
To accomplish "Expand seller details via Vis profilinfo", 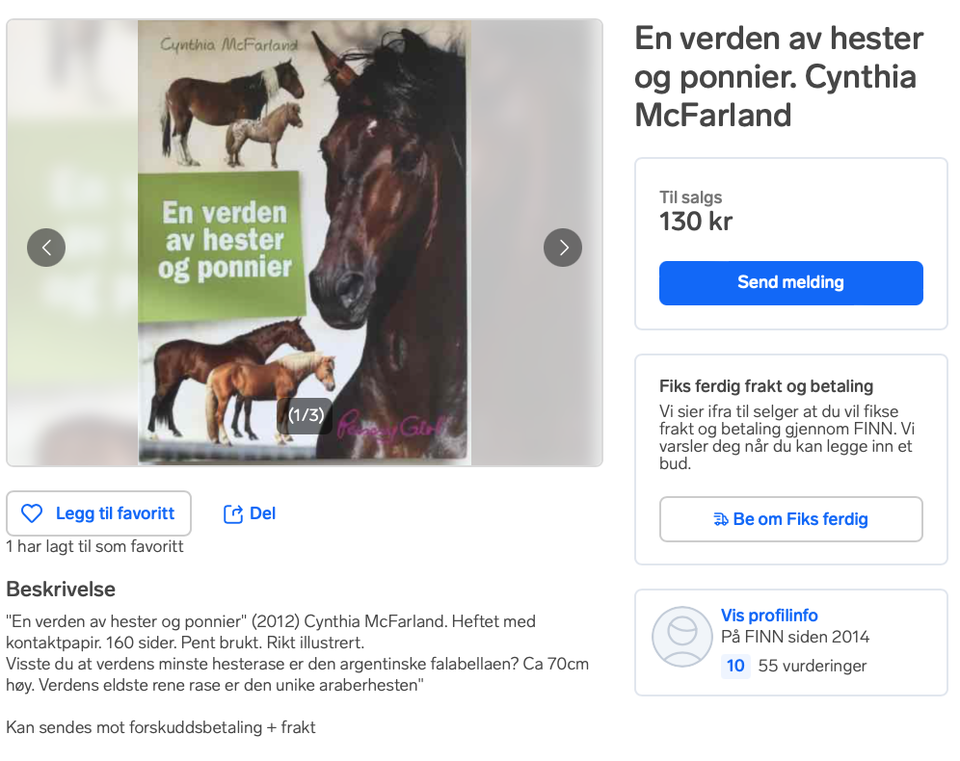I will click(x=768, y=615).
